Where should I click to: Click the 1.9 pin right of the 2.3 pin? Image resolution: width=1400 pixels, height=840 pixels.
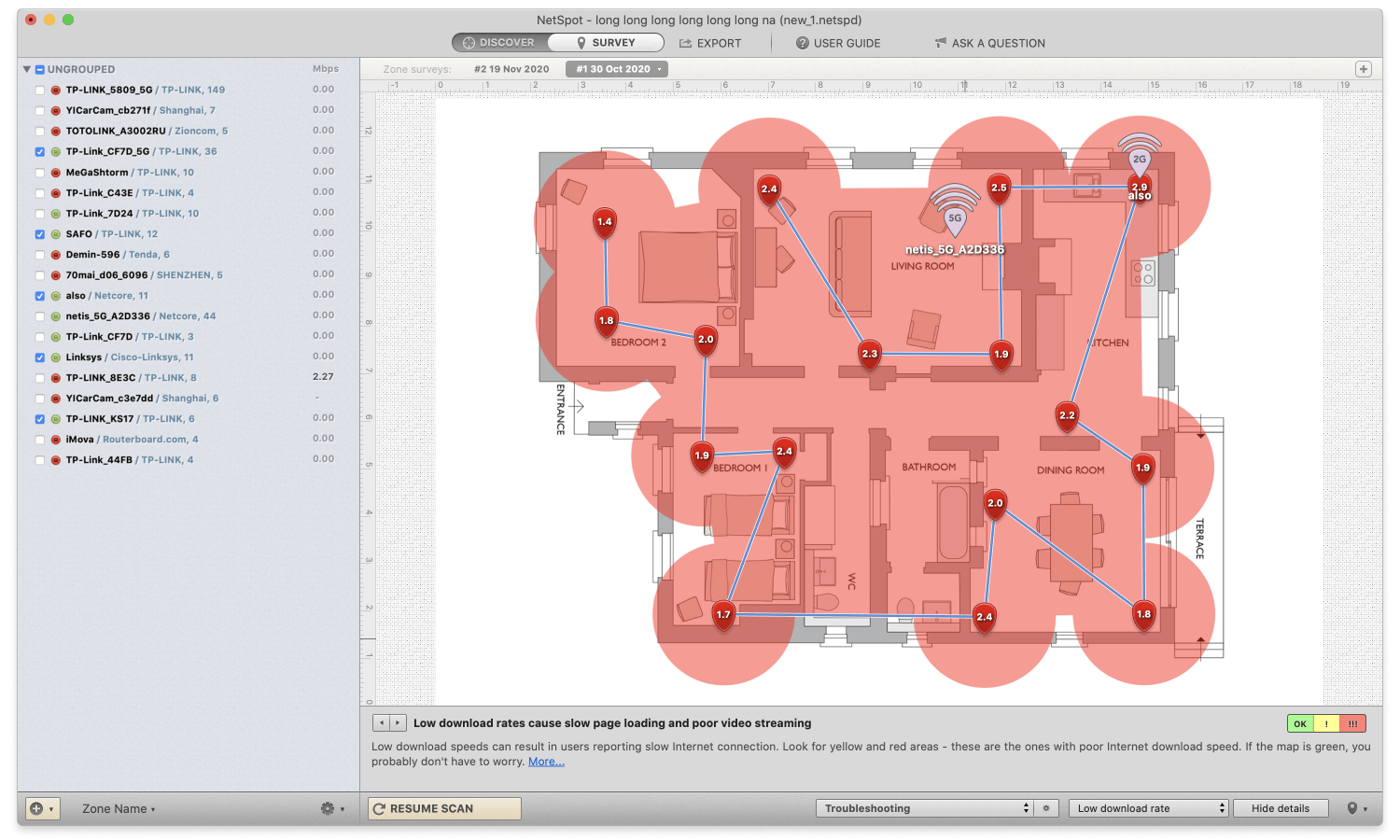click(1001, 356)
